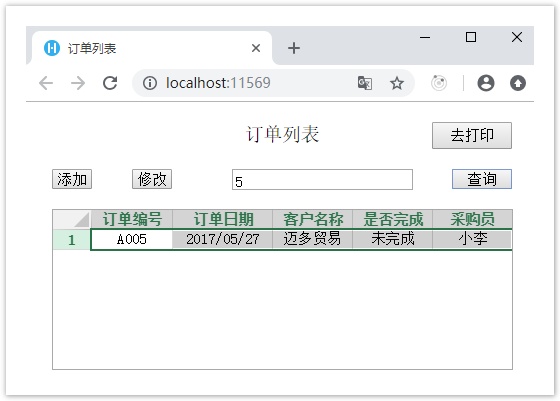This screenshot has width=560, height=401.
Task: Click the 去打印 button
Action: 472,135
